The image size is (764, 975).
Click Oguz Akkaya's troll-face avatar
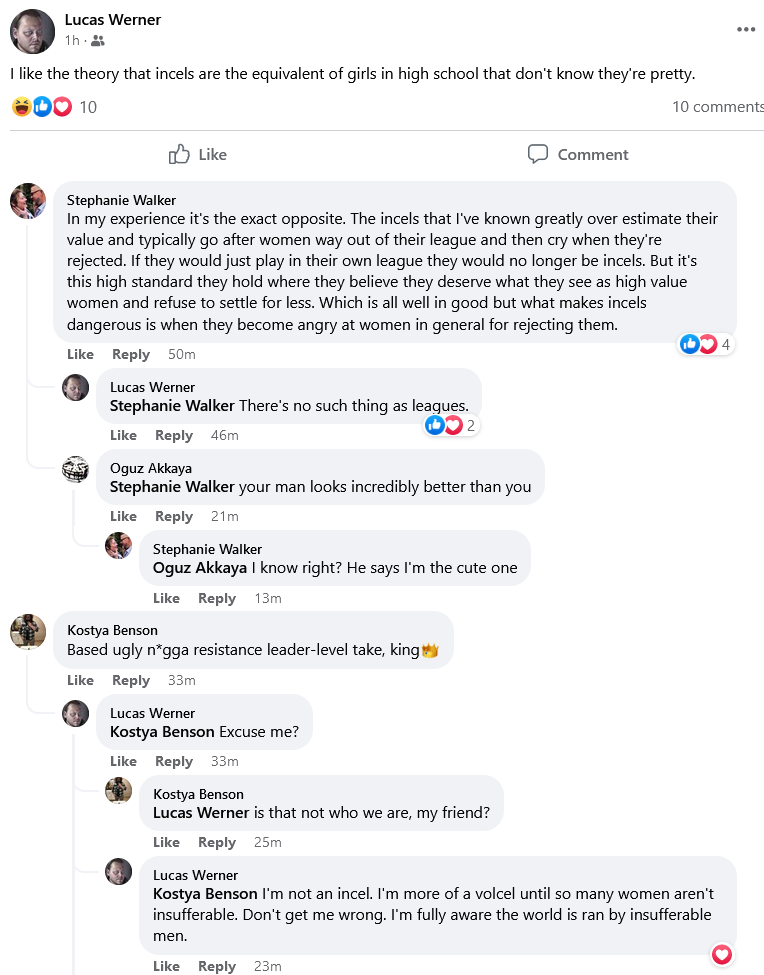[x=76, y=468]
